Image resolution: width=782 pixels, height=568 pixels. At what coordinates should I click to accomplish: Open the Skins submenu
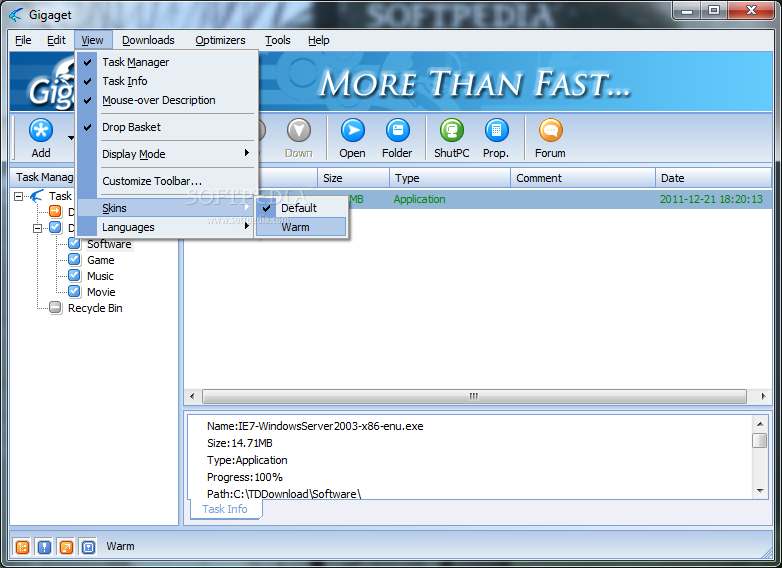(167, 208)
